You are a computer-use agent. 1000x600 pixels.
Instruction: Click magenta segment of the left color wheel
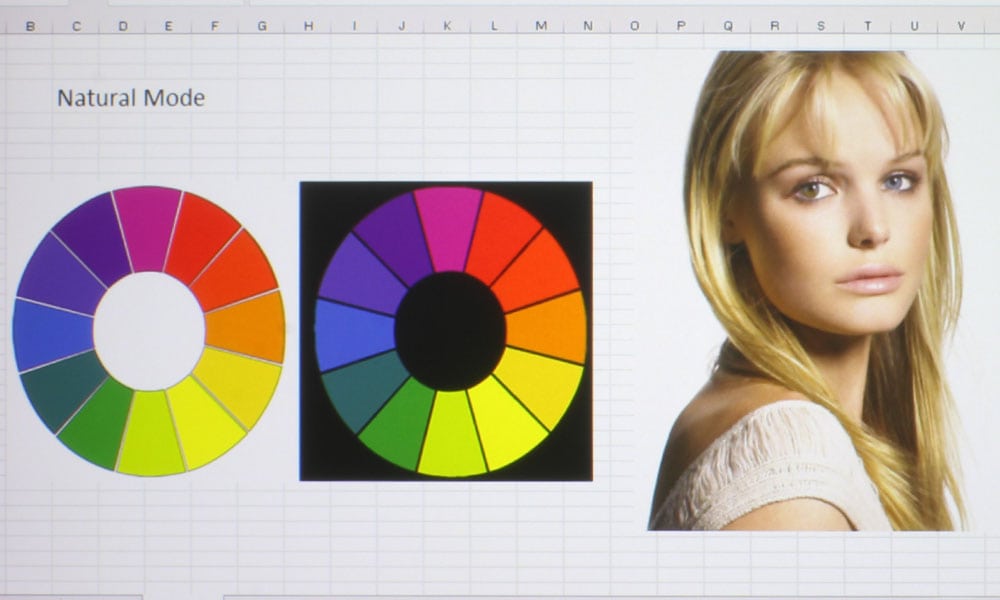[x=147, y=227]
